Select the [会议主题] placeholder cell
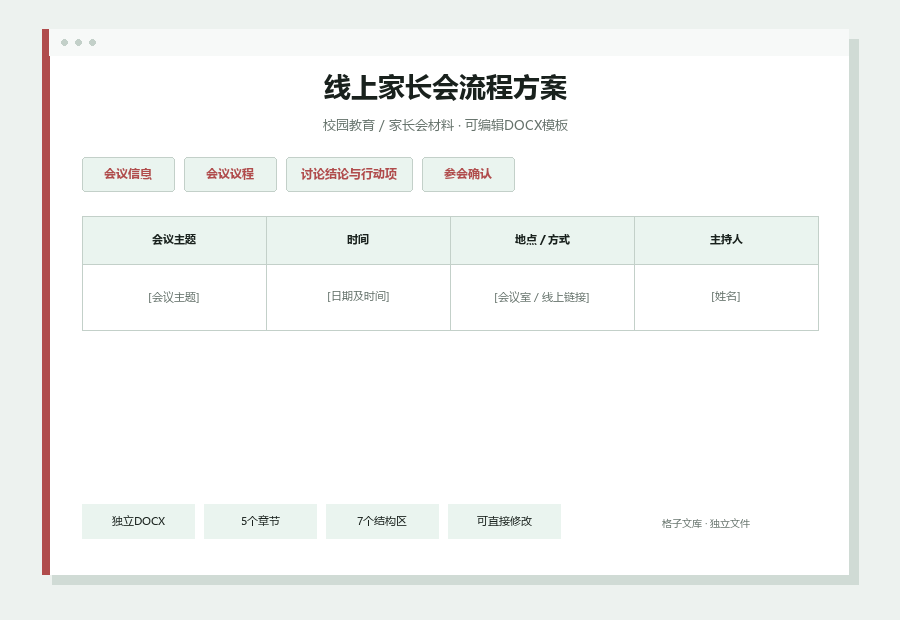Screen dimensions: 900x620 click(x=174, y=297)
